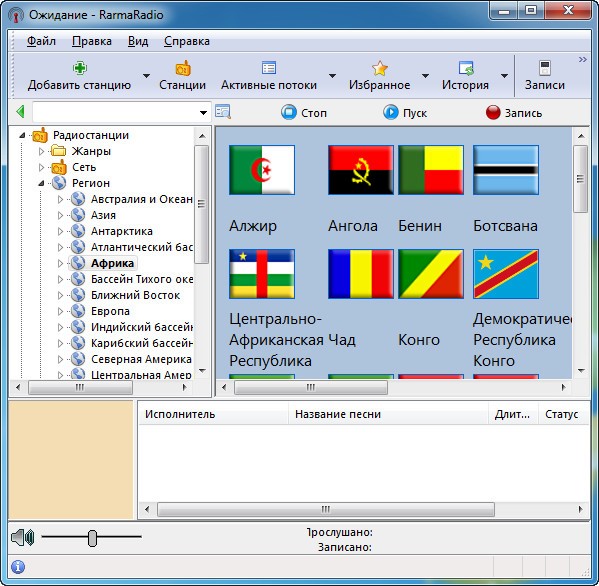
Task: Expand the Европа region node
Action: [60, 311]
